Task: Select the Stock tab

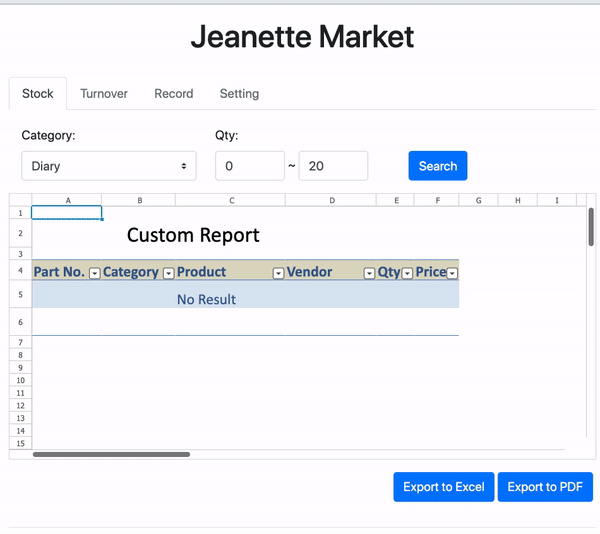Action: point(38,94)
